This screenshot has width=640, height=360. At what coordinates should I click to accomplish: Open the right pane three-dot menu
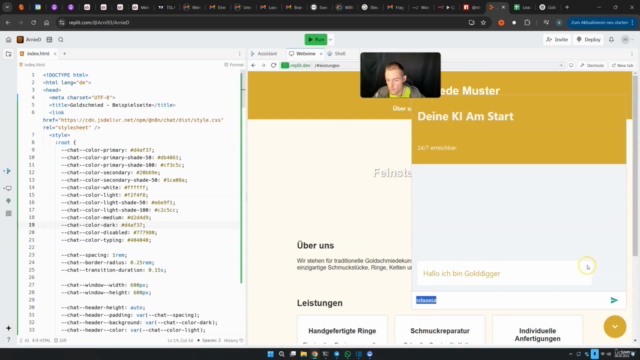tap(632, 53)
